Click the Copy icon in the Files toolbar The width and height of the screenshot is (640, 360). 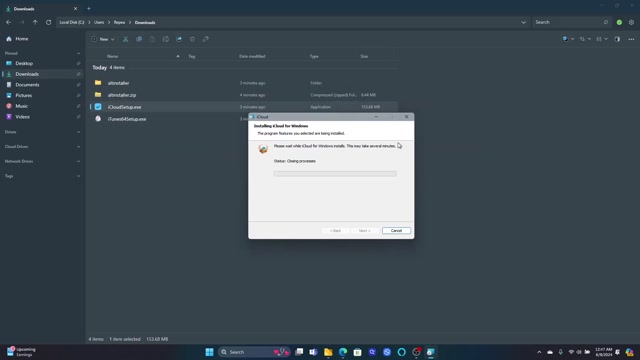[139, 39]
